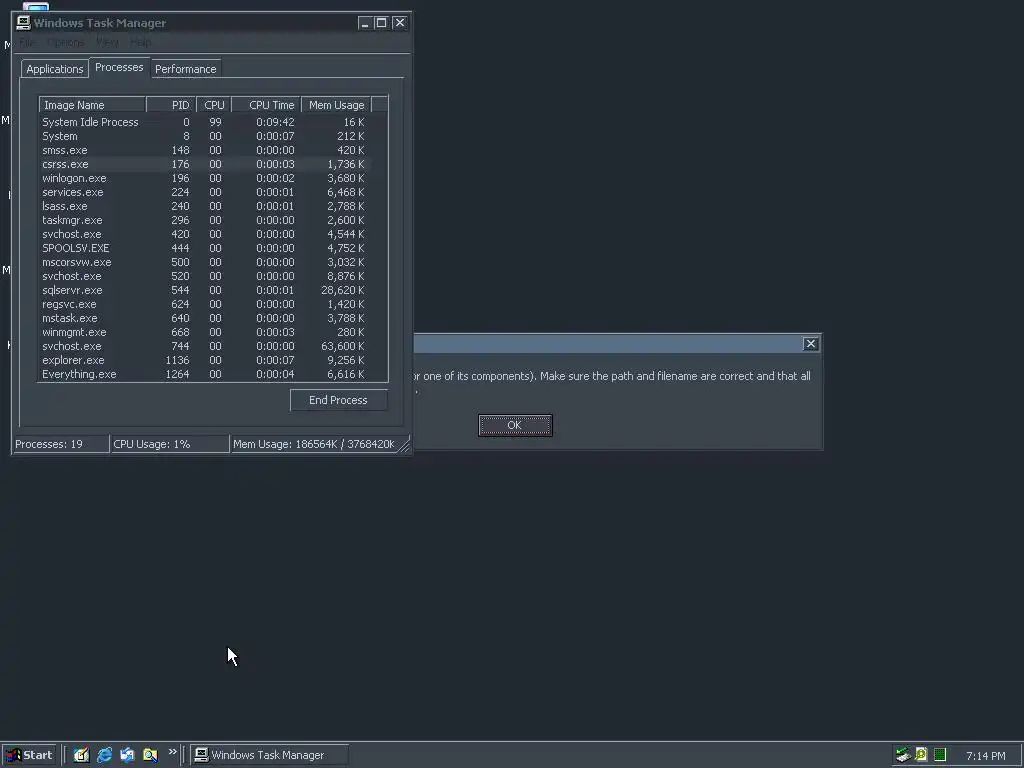
Task: Select the System process row
Action: (205, 136)
